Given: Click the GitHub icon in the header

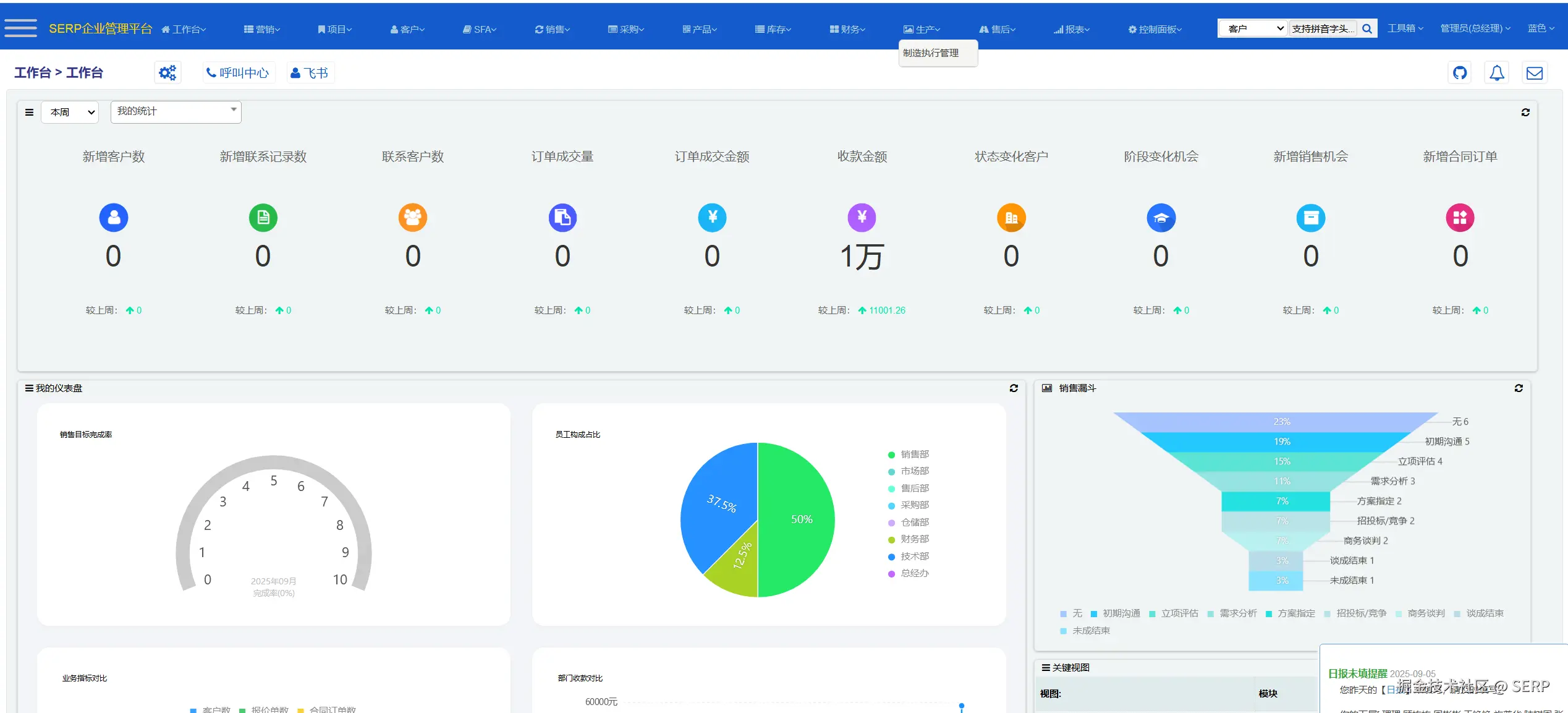Looking at the screenshot, I should click(x=1460, y=73).
